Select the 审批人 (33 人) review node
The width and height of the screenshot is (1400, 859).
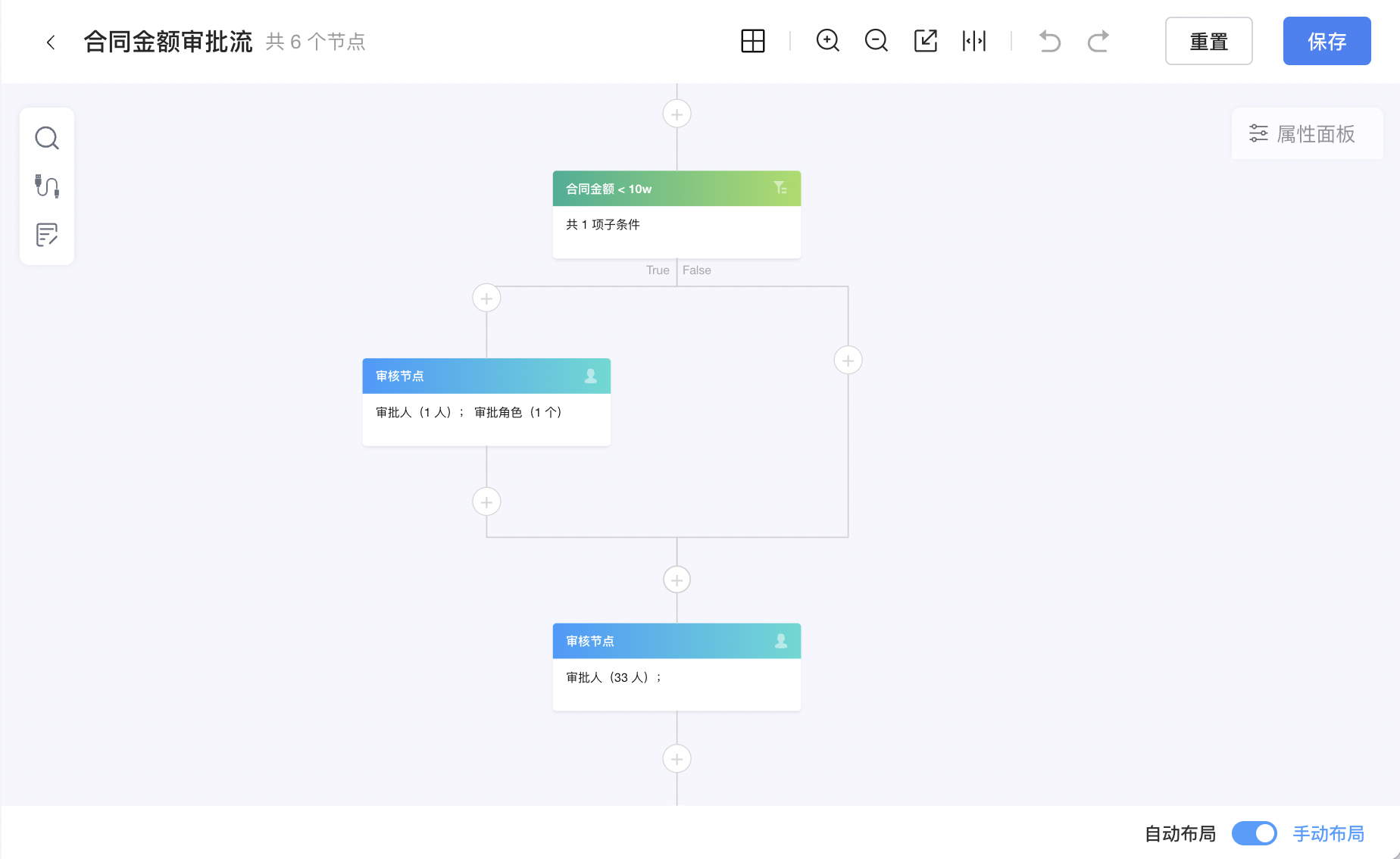(x=677, y=667)
